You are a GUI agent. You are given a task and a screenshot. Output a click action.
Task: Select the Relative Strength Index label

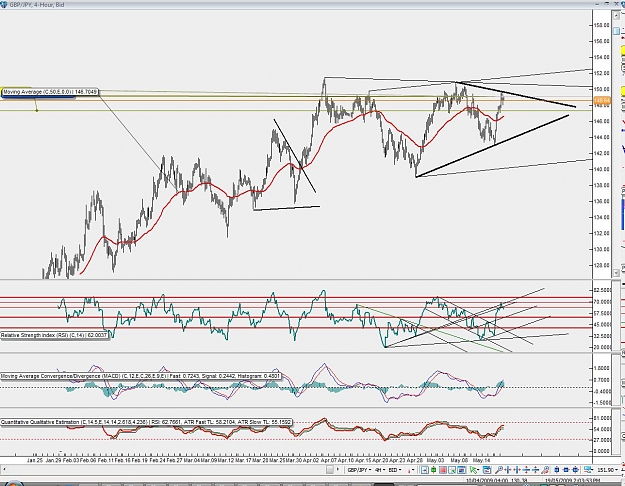click(54, 335)
